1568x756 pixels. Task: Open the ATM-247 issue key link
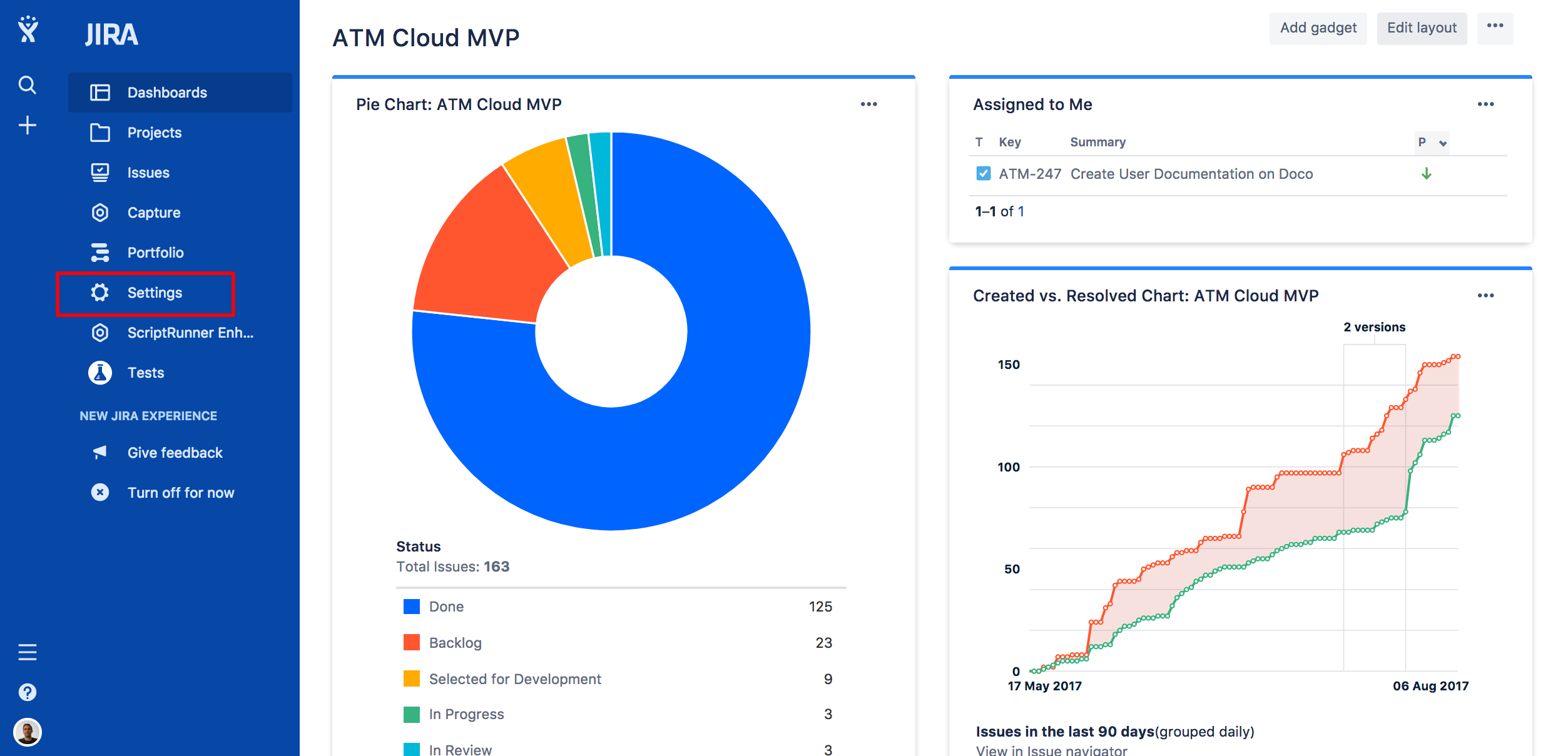click(1030, 174)
